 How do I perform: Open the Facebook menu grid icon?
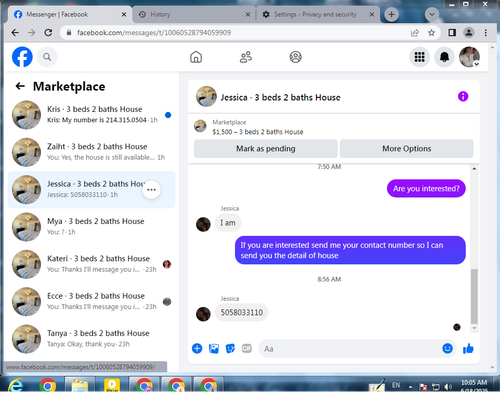419,57
